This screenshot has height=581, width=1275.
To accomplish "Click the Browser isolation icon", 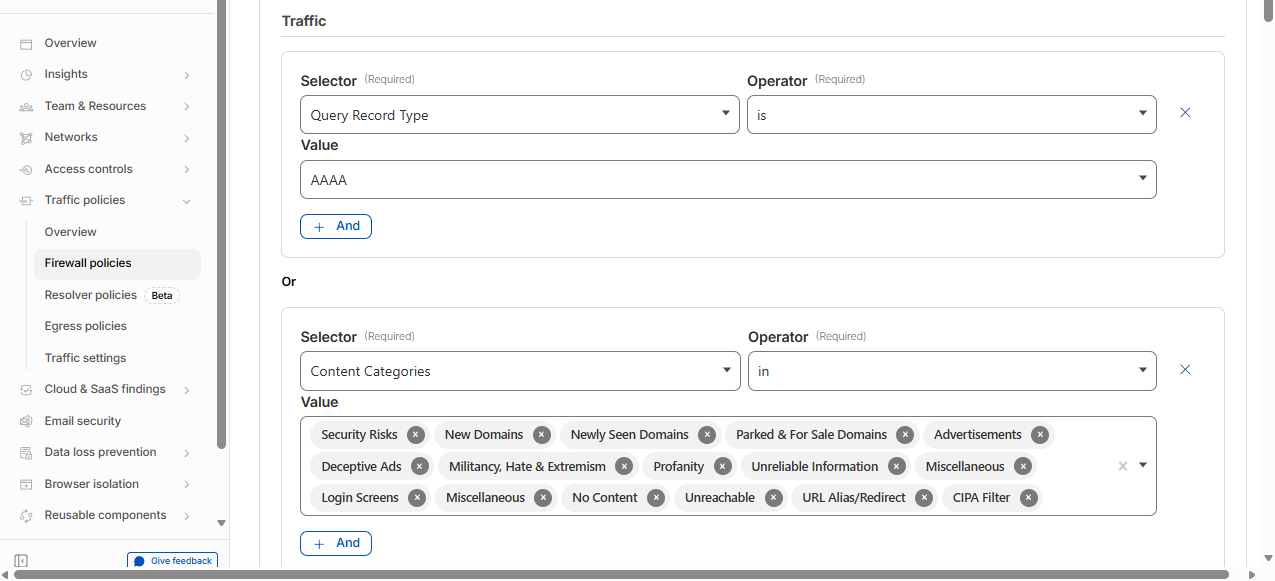I will [x=26, y=485].
